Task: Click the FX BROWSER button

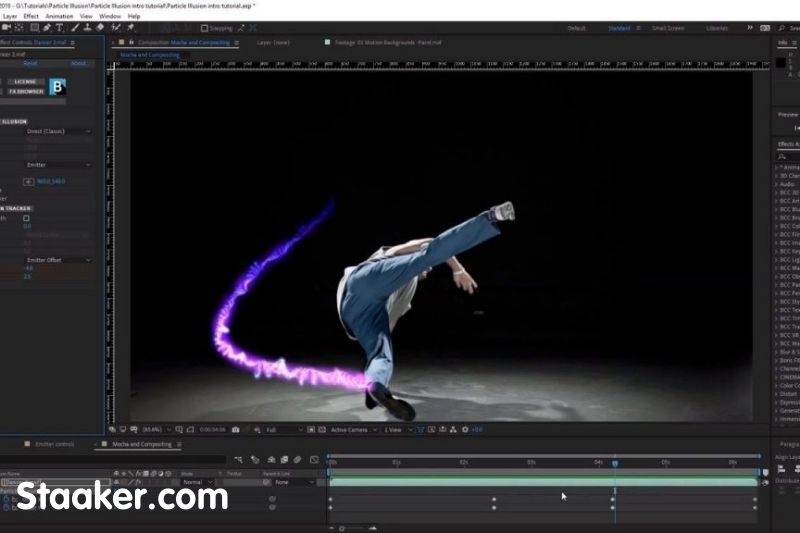Action: click(x=25, y=92)
